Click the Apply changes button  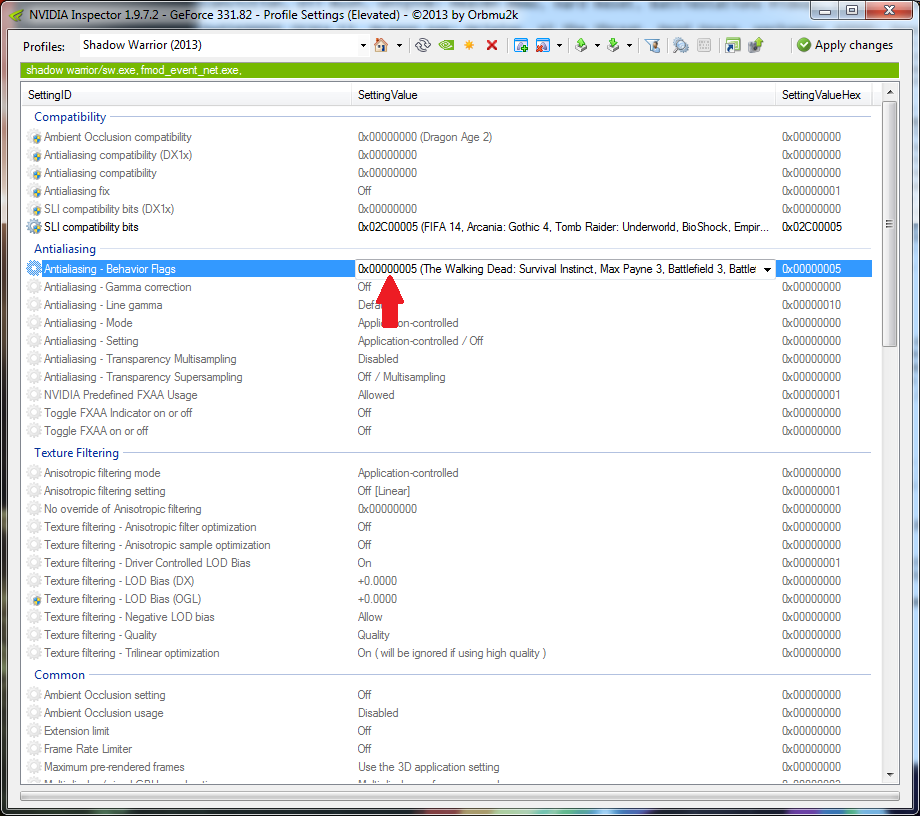[845, 45]
